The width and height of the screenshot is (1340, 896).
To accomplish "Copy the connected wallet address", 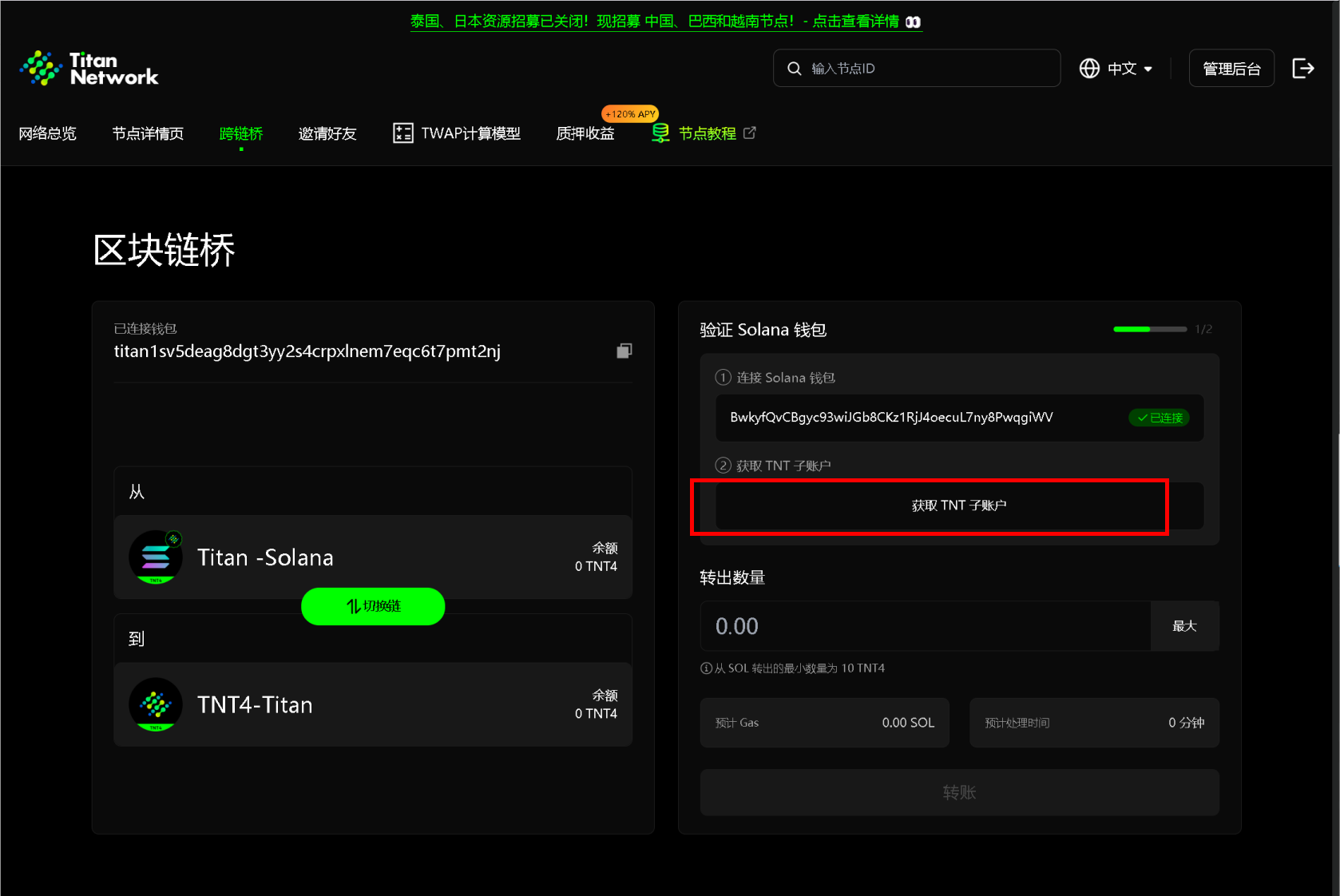I will click(x=624, y=351).
